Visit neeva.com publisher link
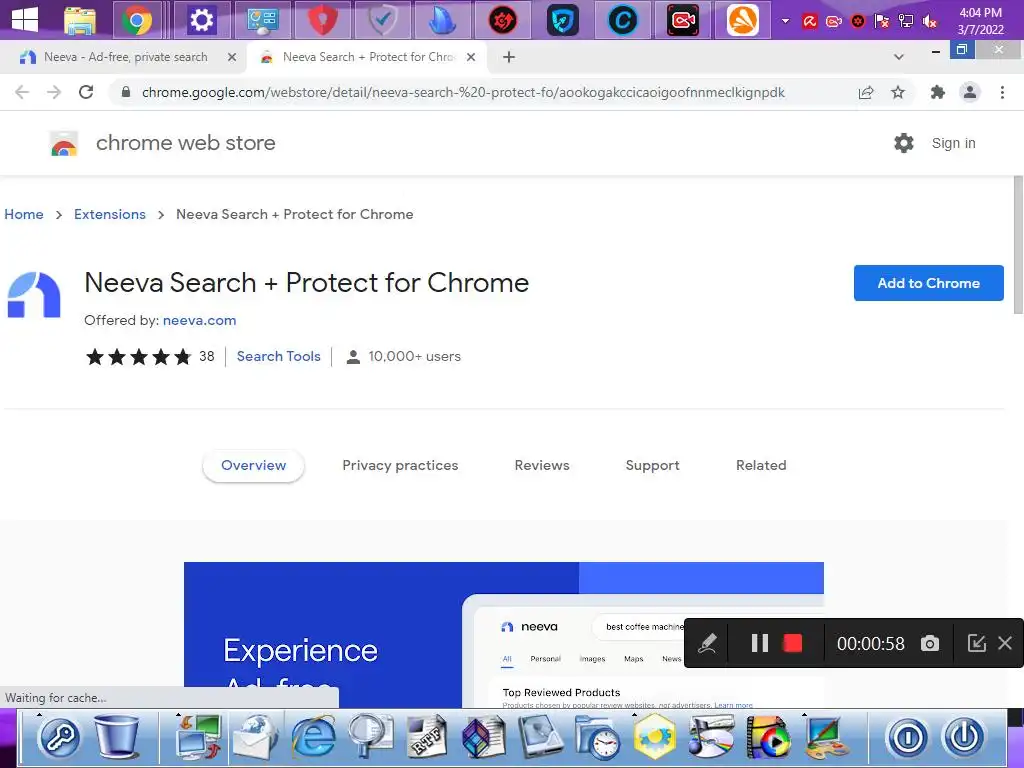1024x768 pixels. pos(199,321)
